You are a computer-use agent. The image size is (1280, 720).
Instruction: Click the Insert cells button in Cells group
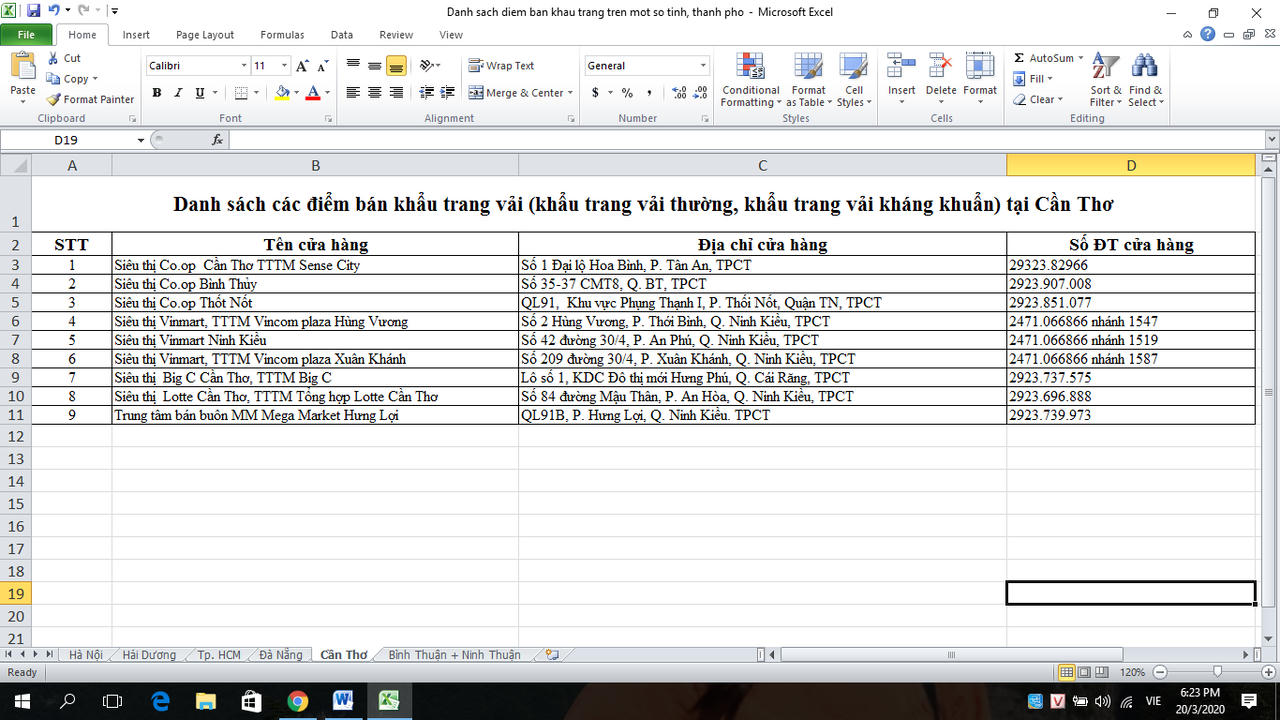tap(901, 78)
